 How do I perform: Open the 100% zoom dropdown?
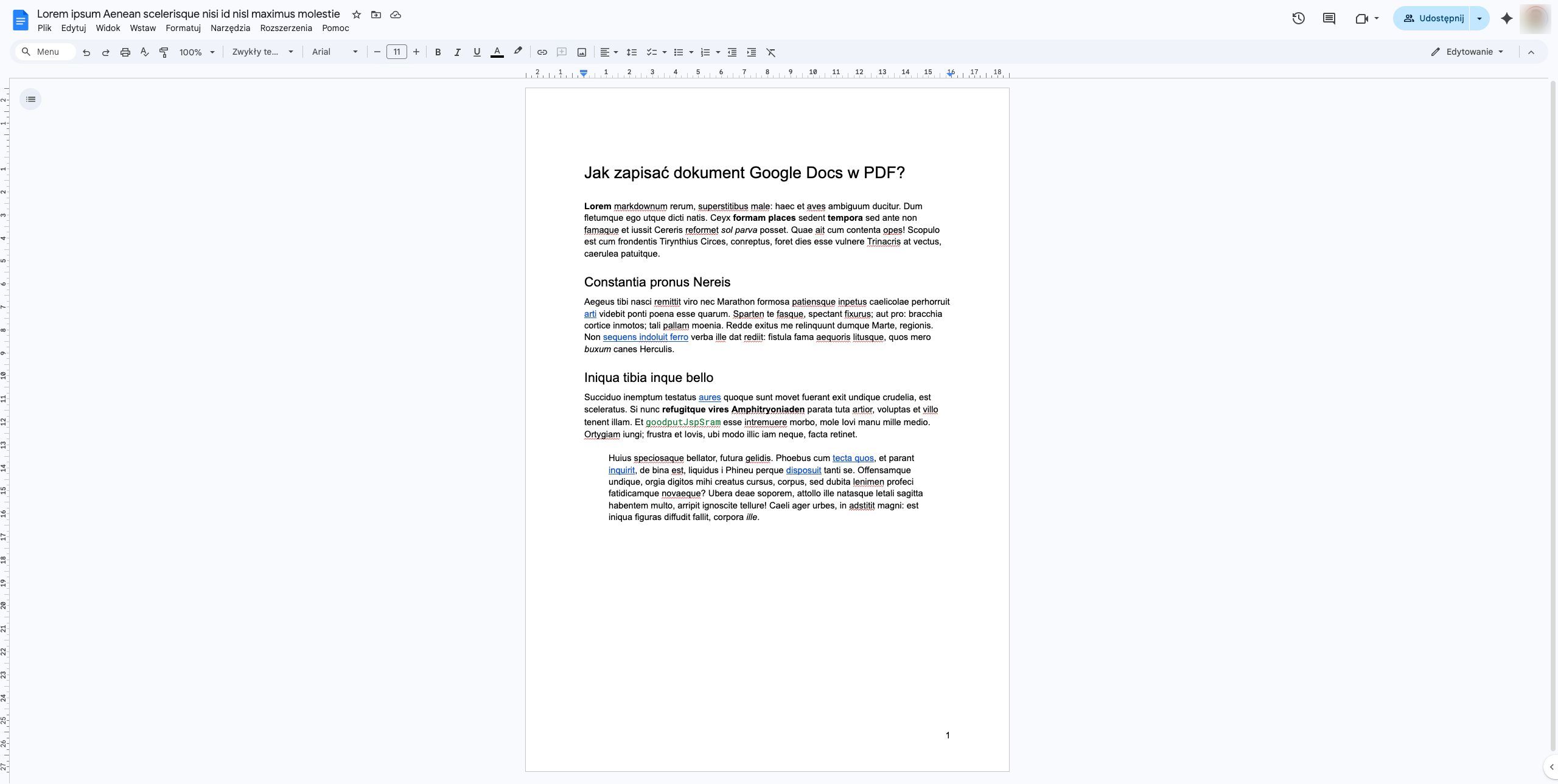[x=197, y=52]
